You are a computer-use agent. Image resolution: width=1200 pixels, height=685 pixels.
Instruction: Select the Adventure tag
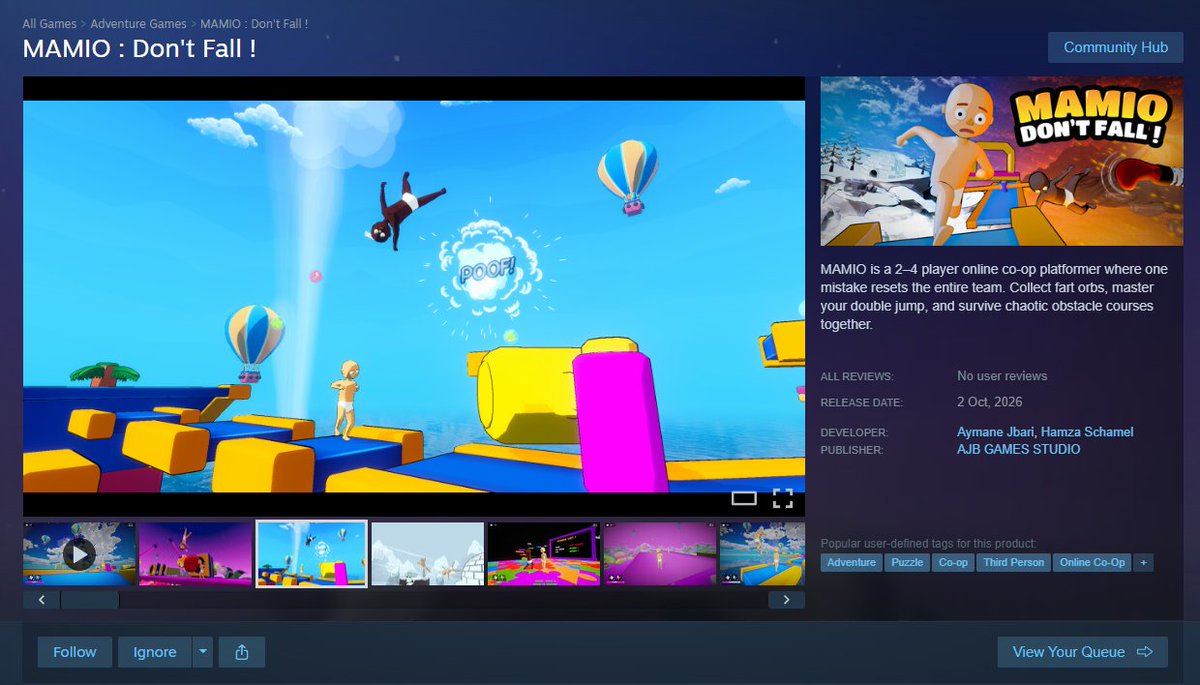[x=851, y=563]
